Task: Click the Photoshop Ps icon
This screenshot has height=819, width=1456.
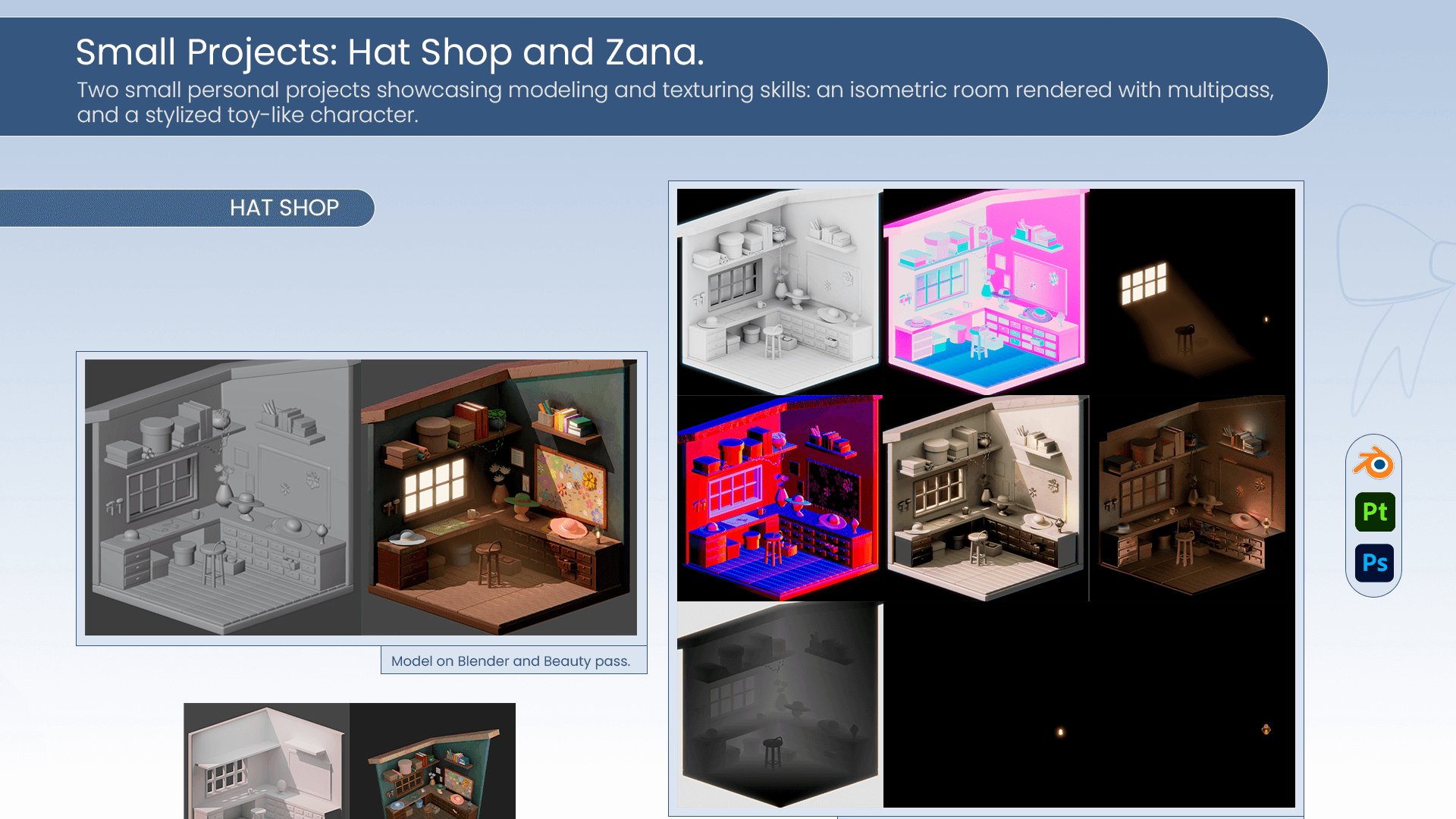Action: 1374,563
